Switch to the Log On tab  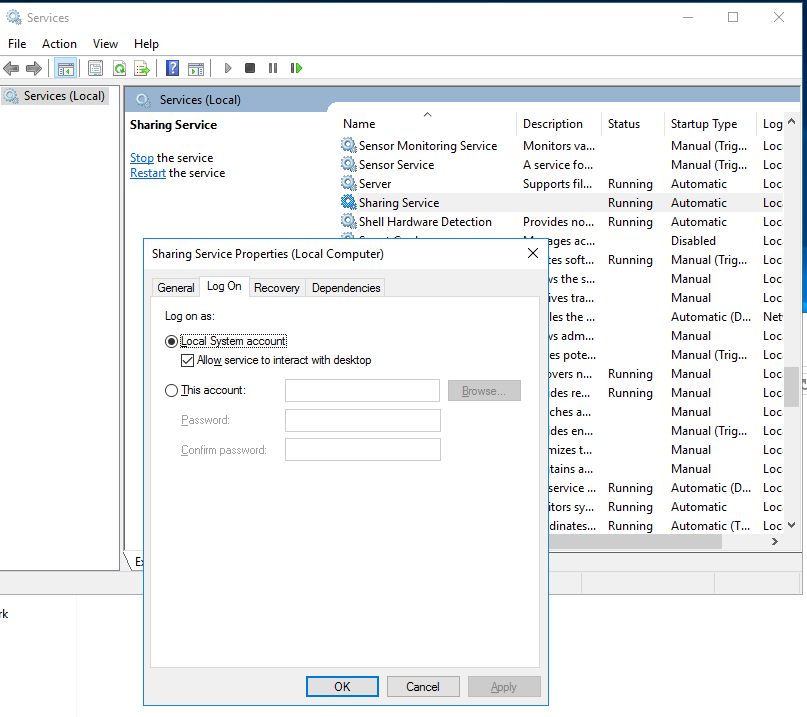224,286
